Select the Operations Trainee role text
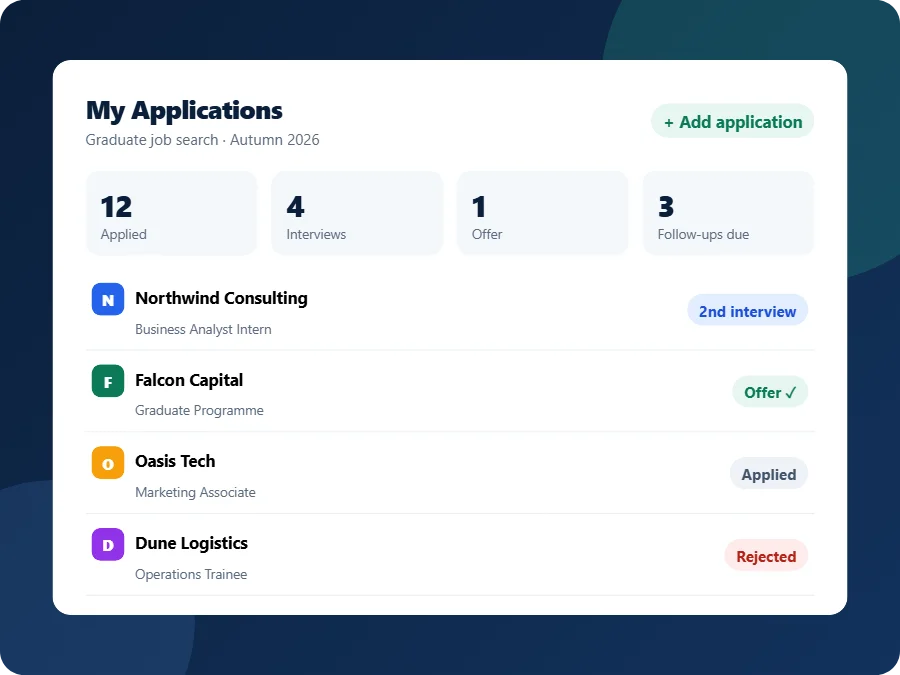900x675 pixels. click(191, 575)
